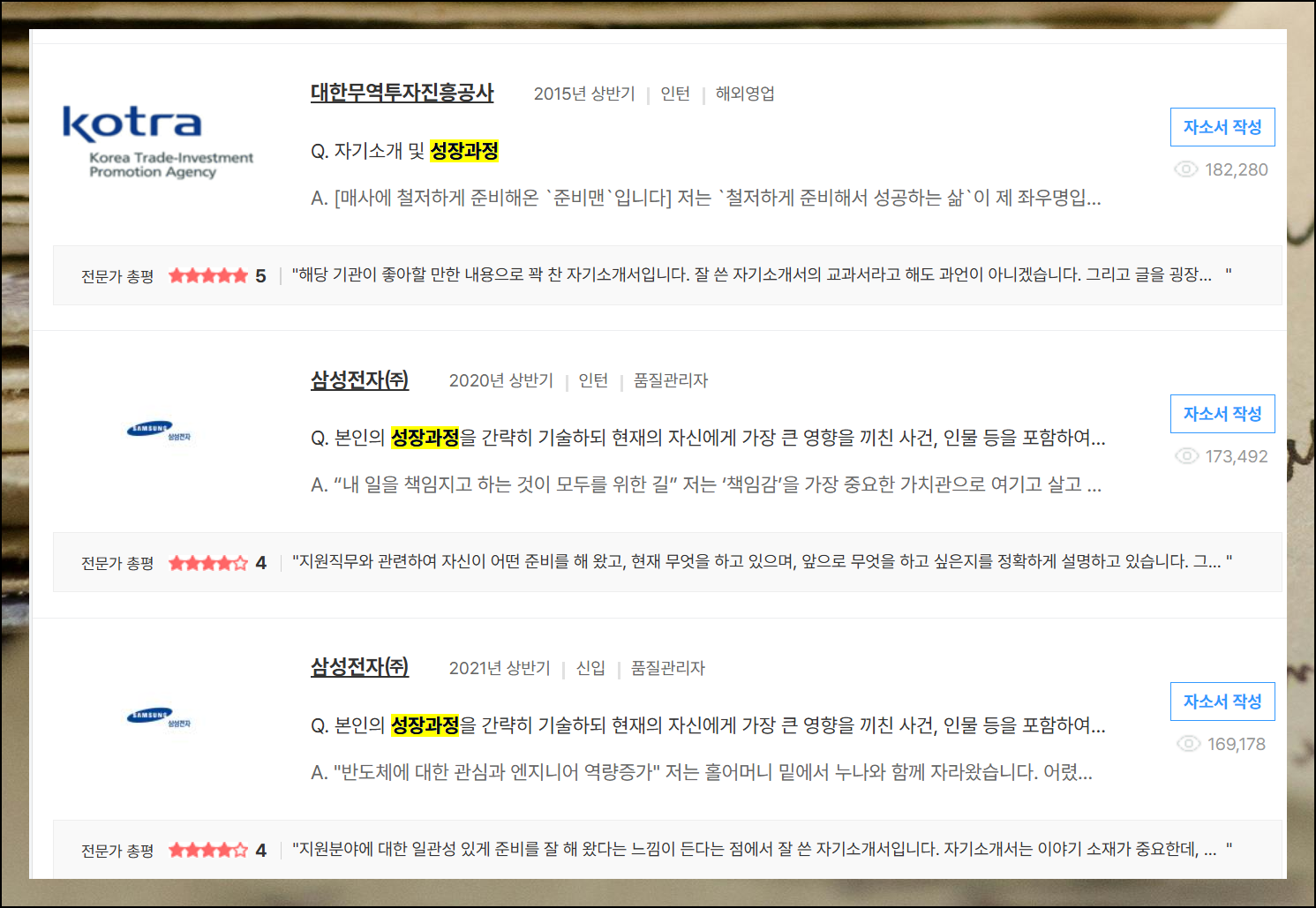Click the '2020년 상반기' label

(x=500, y=380)
